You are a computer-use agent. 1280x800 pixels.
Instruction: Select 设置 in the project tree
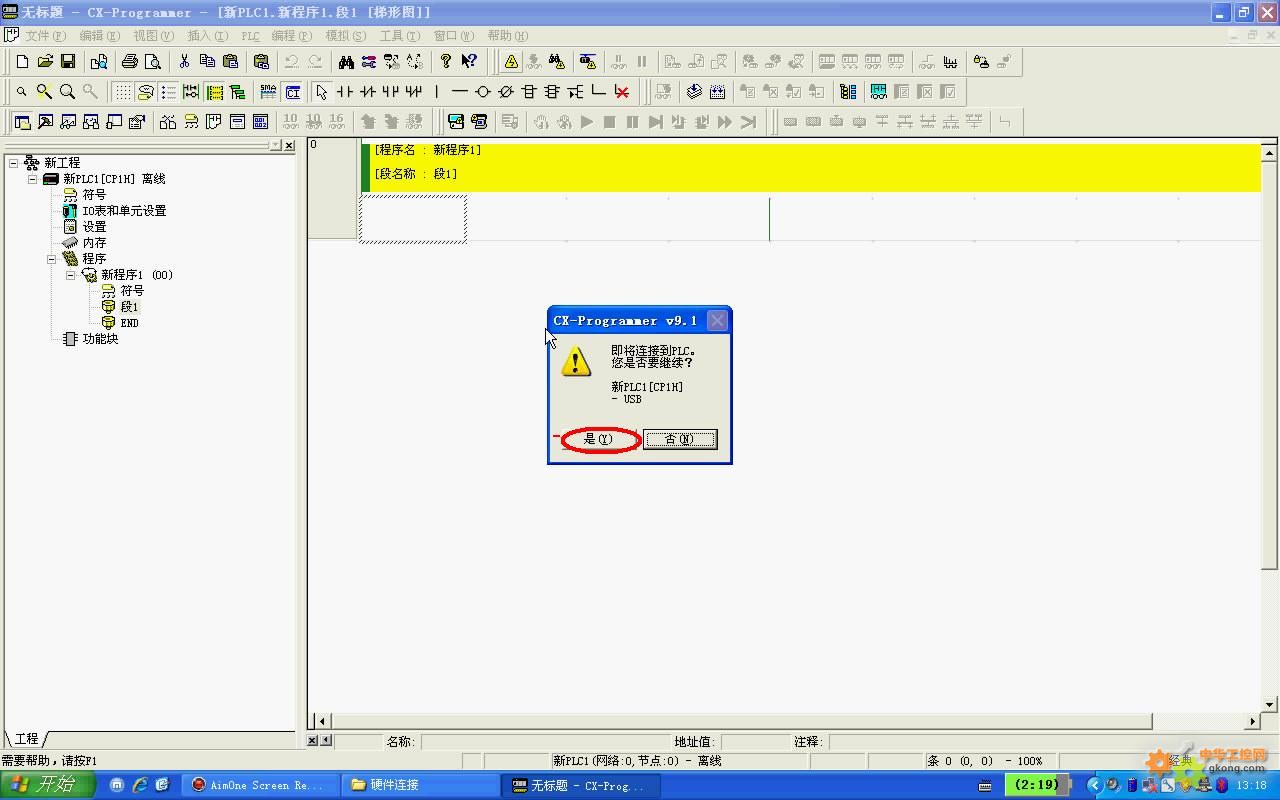pyautogui.click(x=94, y=227)
